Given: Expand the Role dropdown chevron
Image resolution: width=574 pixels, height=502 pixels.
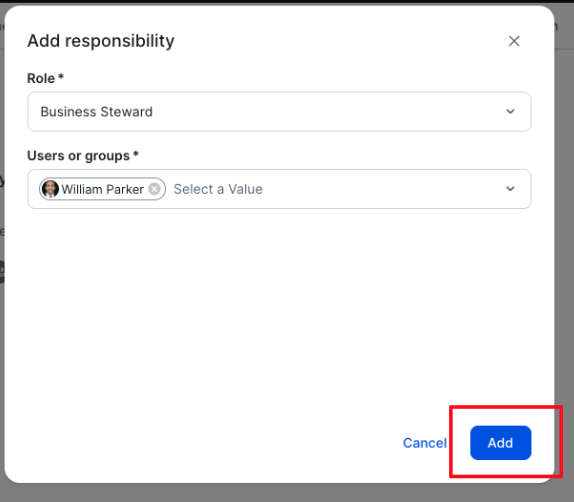Looking at the screenshot, I should (x=510, y=111).
